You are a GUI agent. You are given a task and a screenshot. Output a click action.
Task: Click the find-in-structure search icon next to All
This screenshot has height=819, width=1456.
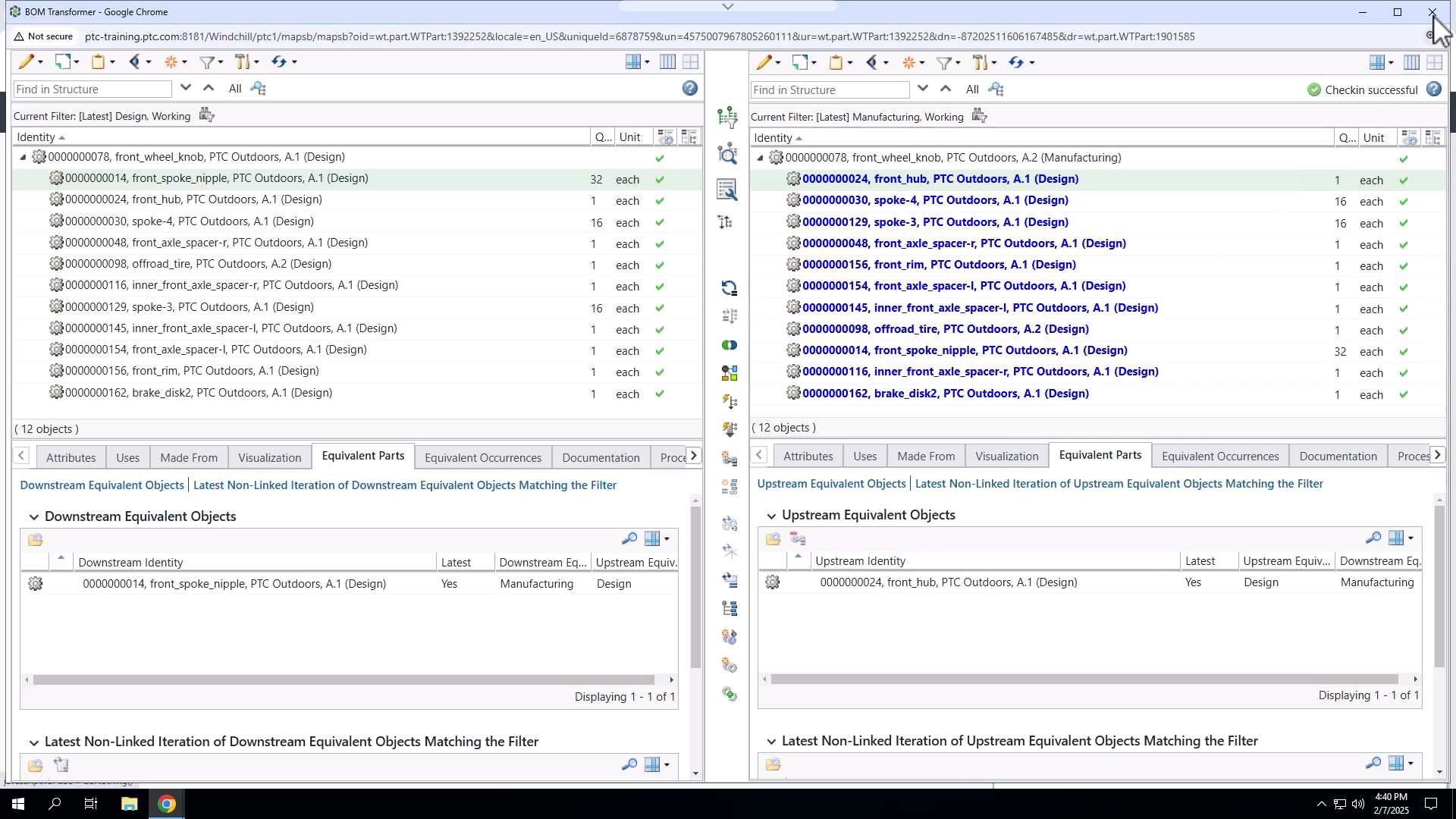258,88
